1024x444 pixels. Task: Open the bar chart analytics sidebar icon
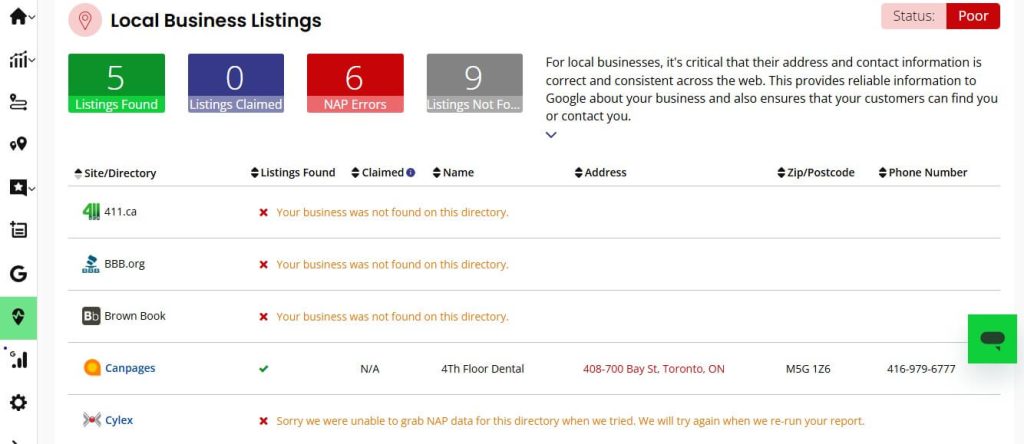pos(17,60)
